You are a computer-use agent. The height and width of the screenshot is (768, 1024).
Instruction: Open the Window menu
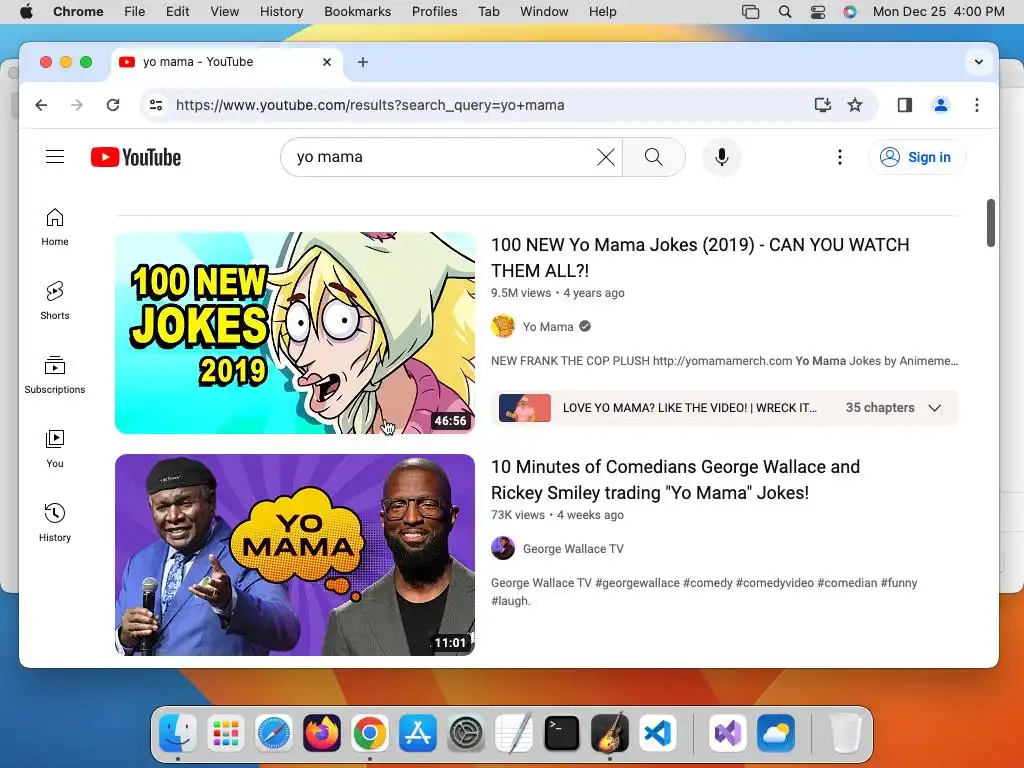point(544,12)
